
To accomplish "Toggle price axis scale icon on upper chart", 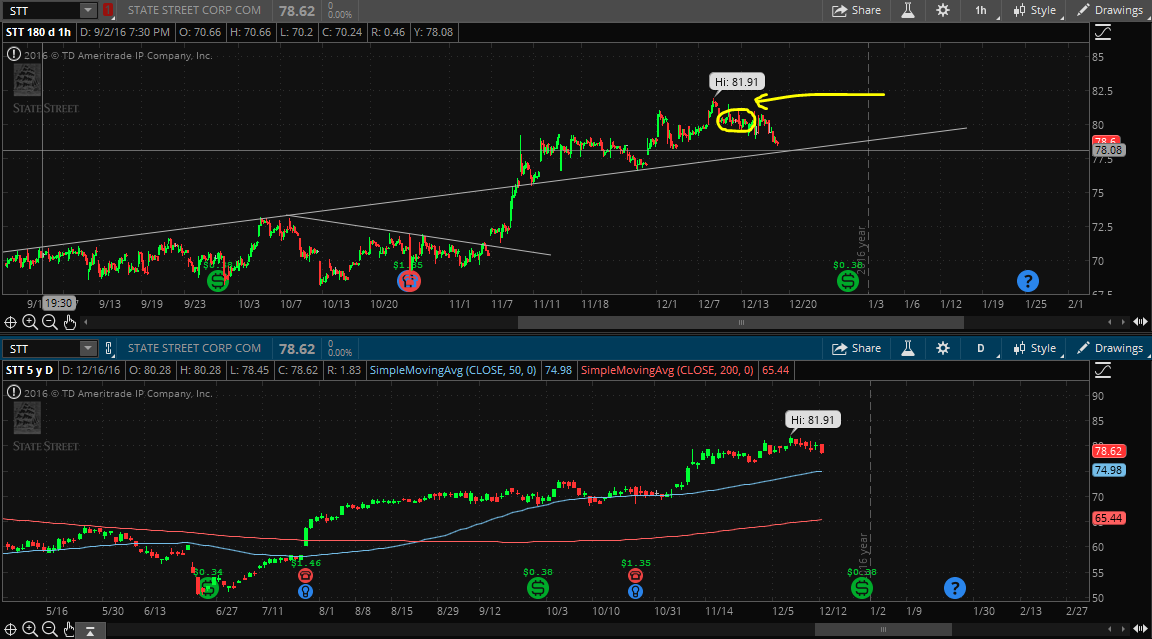I will point(1103,32).
